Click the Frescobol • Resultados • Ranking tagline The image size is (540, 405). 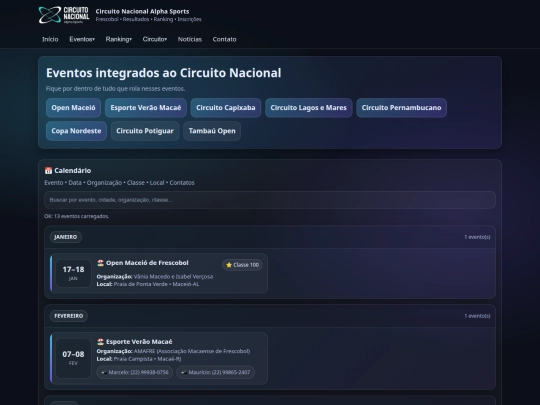pyautogui.click(x=148, y=19)
